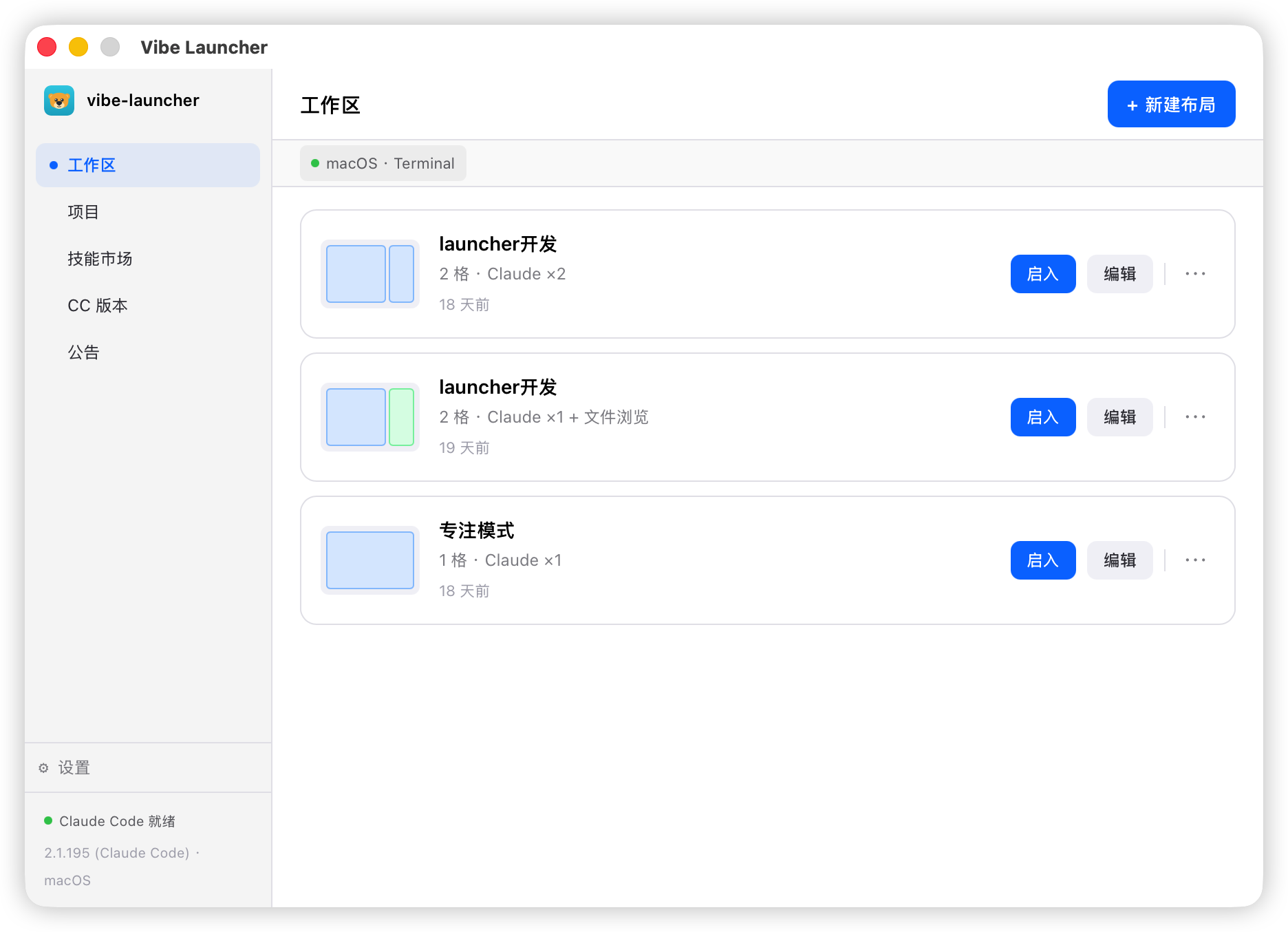
Task: Click the Claude Code 就绪 status
Action: pos(110,821)
